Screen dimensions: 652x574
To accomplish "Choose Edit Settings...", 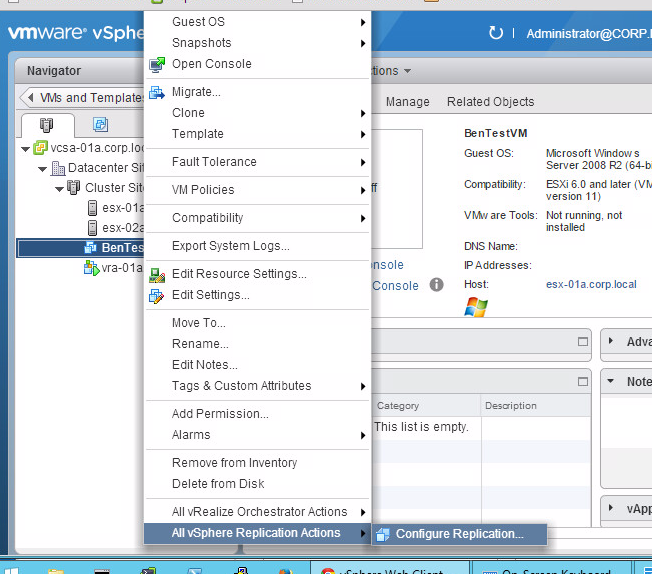I will coord(257,295).
